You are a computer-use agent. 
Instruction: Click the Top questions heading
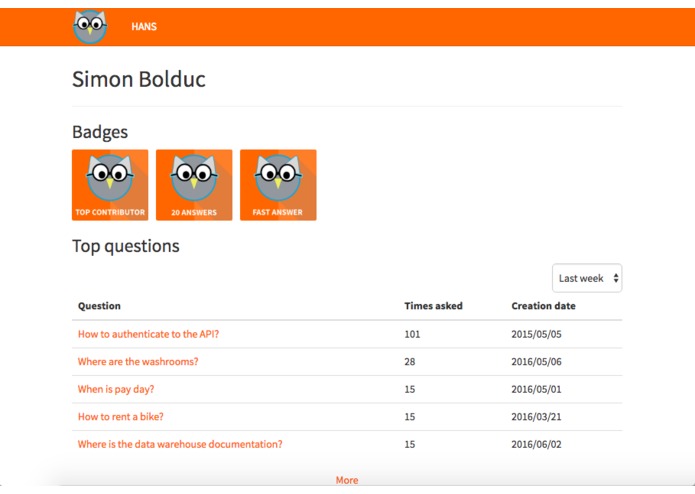tap(126, 246)
